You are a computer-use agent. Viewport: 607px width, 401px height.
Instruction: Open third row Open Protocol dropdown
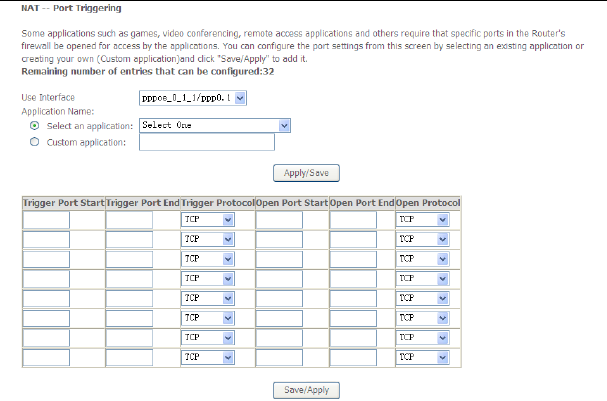pyautogui.click(x=423, y=258)
